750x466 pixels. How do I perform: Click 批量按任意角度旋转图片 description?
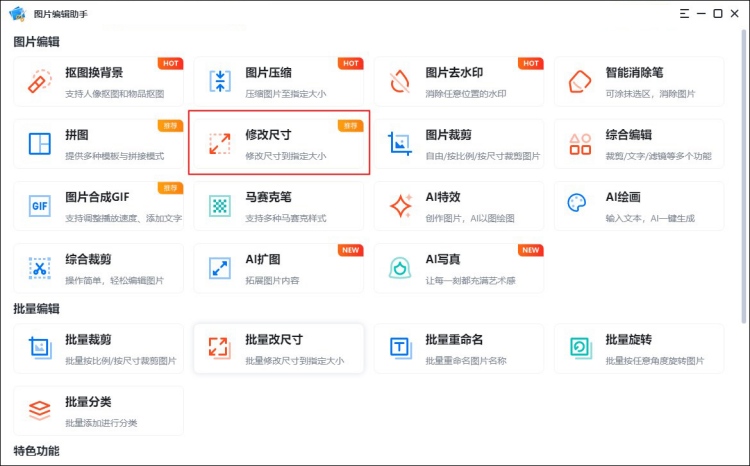pos(655,360)
